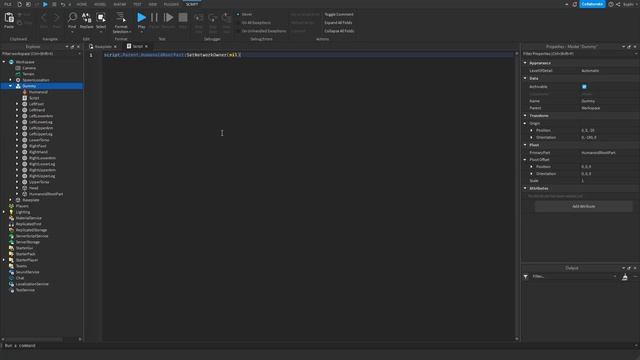Open the Find tool in the ribbon
The height and width of the screenshot is (360, 640).
72,17
